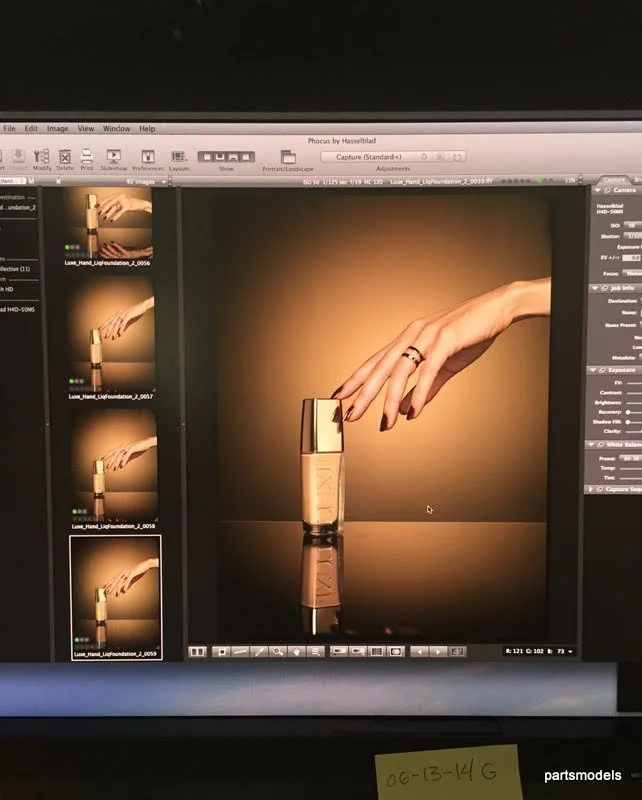
Task: Open the Shutter speed control
Action: click(633, 236)
